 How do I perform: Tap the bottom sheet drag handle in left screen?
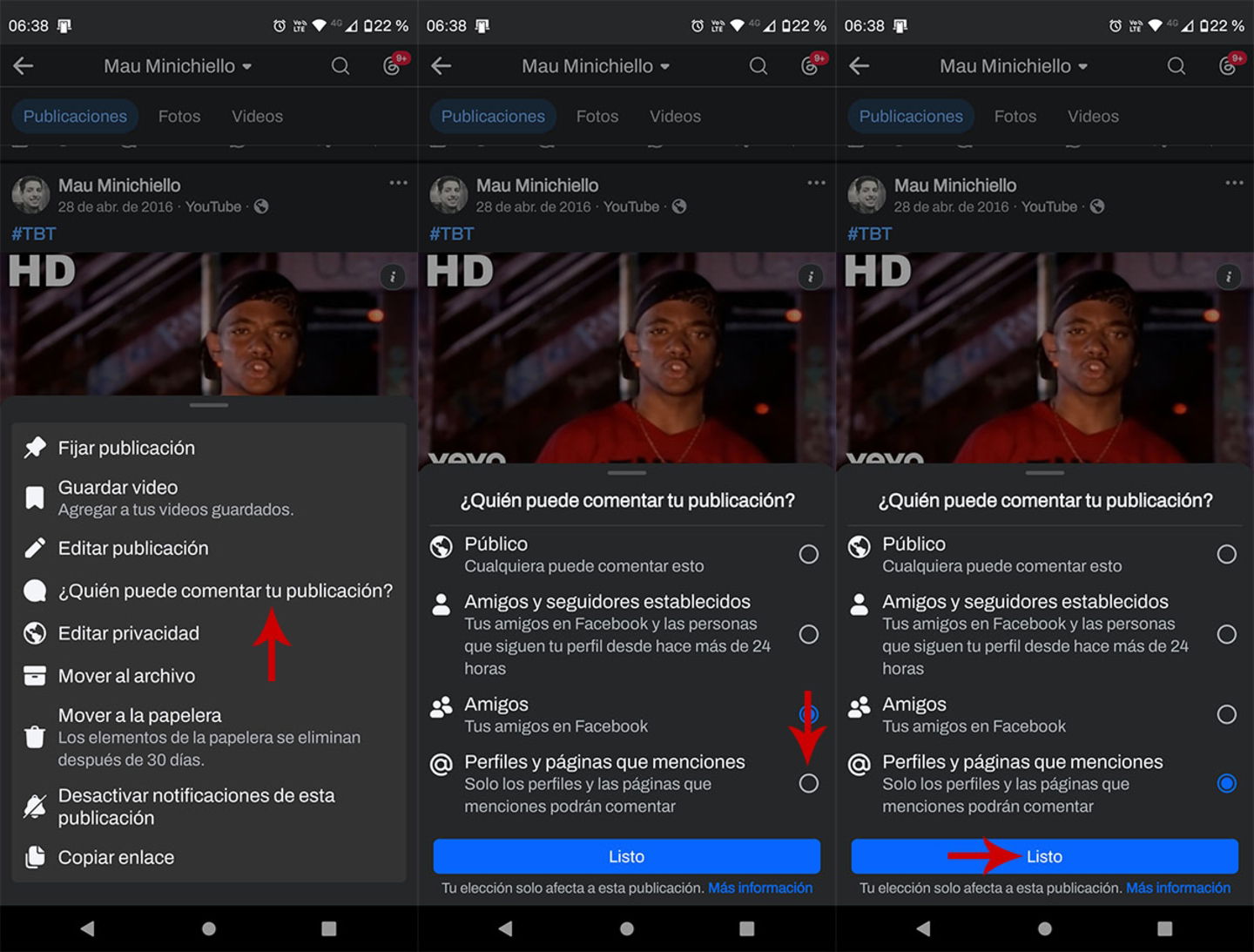tap(209, 405)
